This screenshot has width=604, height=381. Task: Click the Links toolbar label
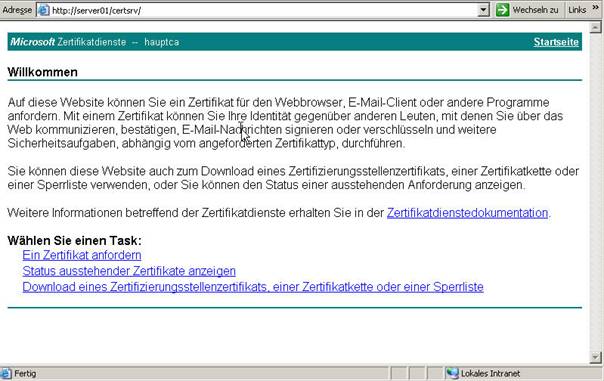[x=577, y=10]
